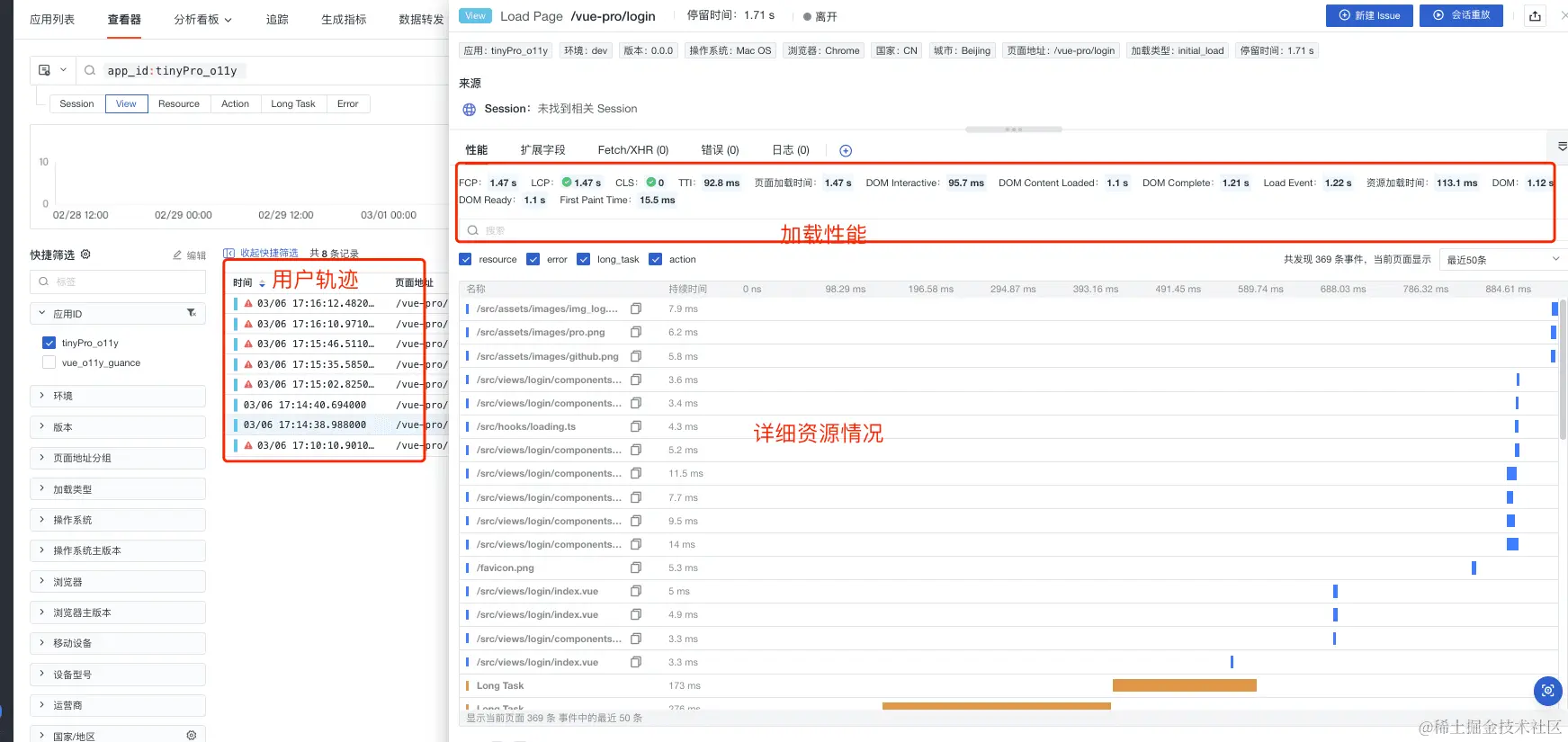Screen dimensions: 1568x742
Task: Click the first Long Task orange bar
Action: (1184, 685)
